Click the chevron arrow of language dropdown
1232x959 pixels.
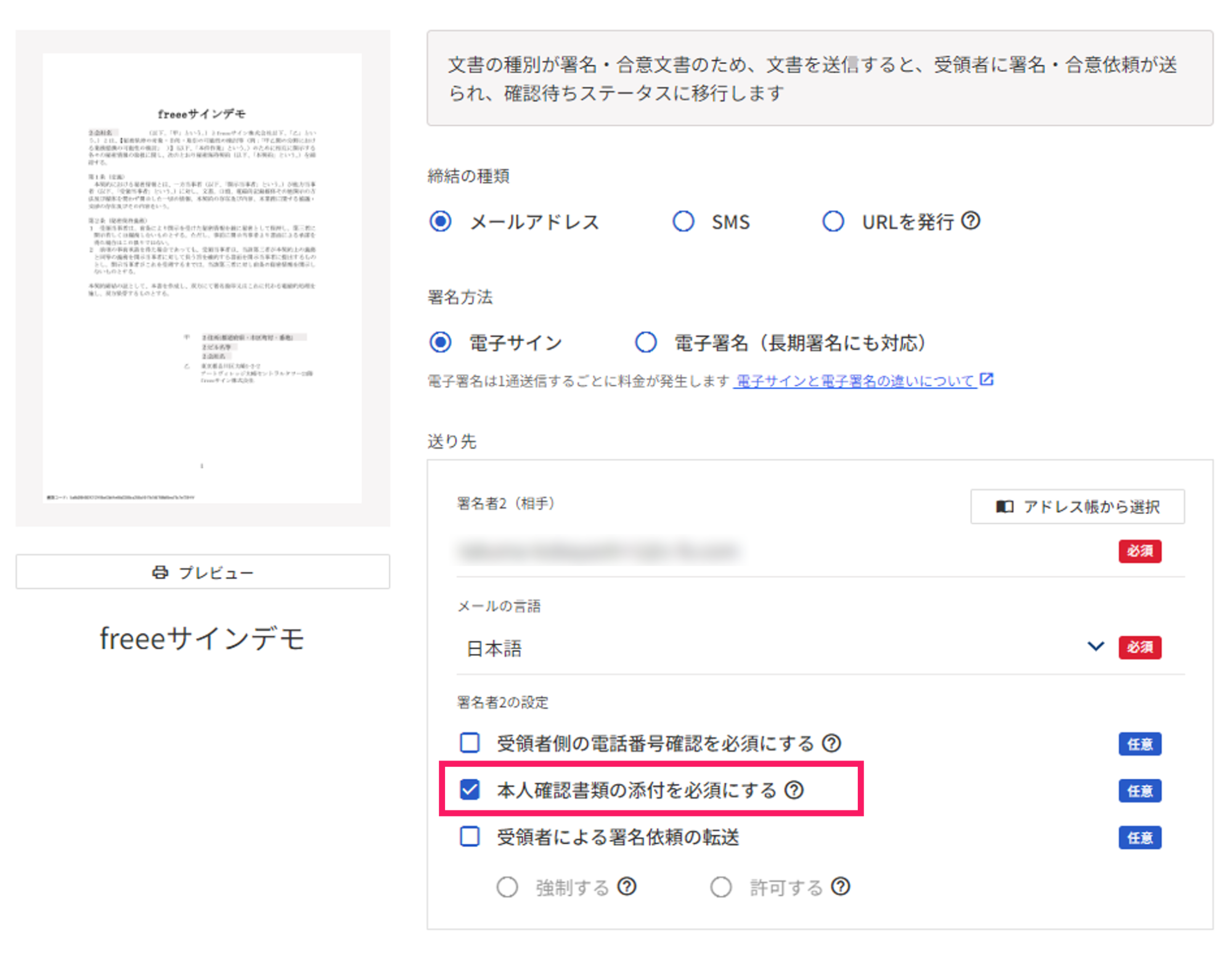[x=1095, y=646]
